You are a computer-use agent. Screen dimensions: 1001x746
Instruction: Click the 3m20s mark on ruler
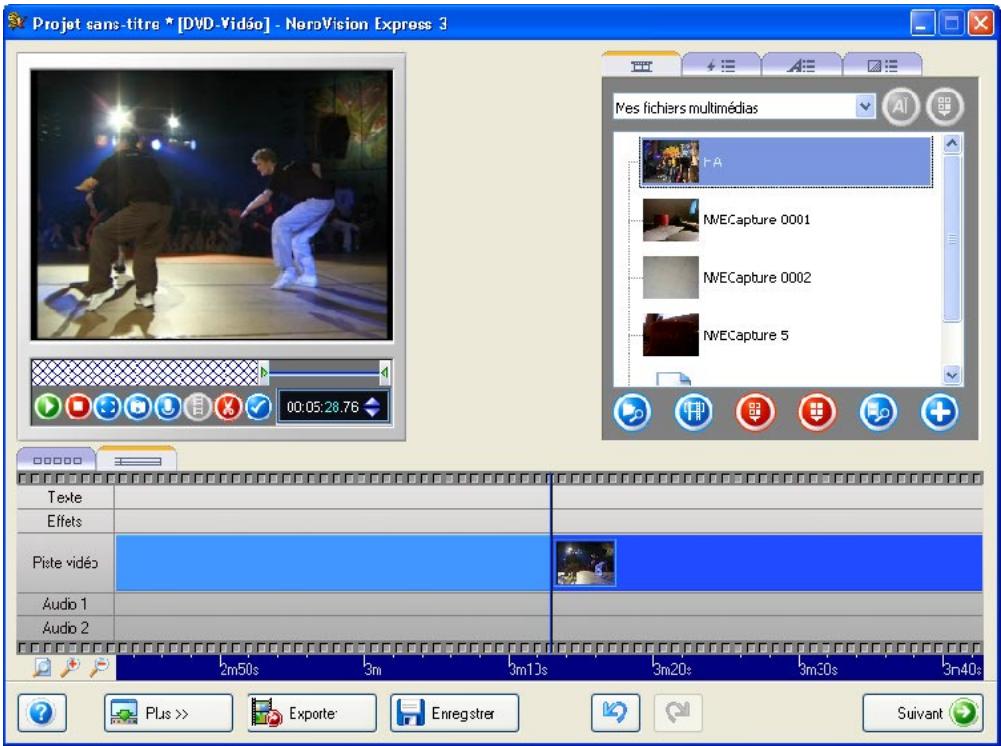click(x=672, y=669)
